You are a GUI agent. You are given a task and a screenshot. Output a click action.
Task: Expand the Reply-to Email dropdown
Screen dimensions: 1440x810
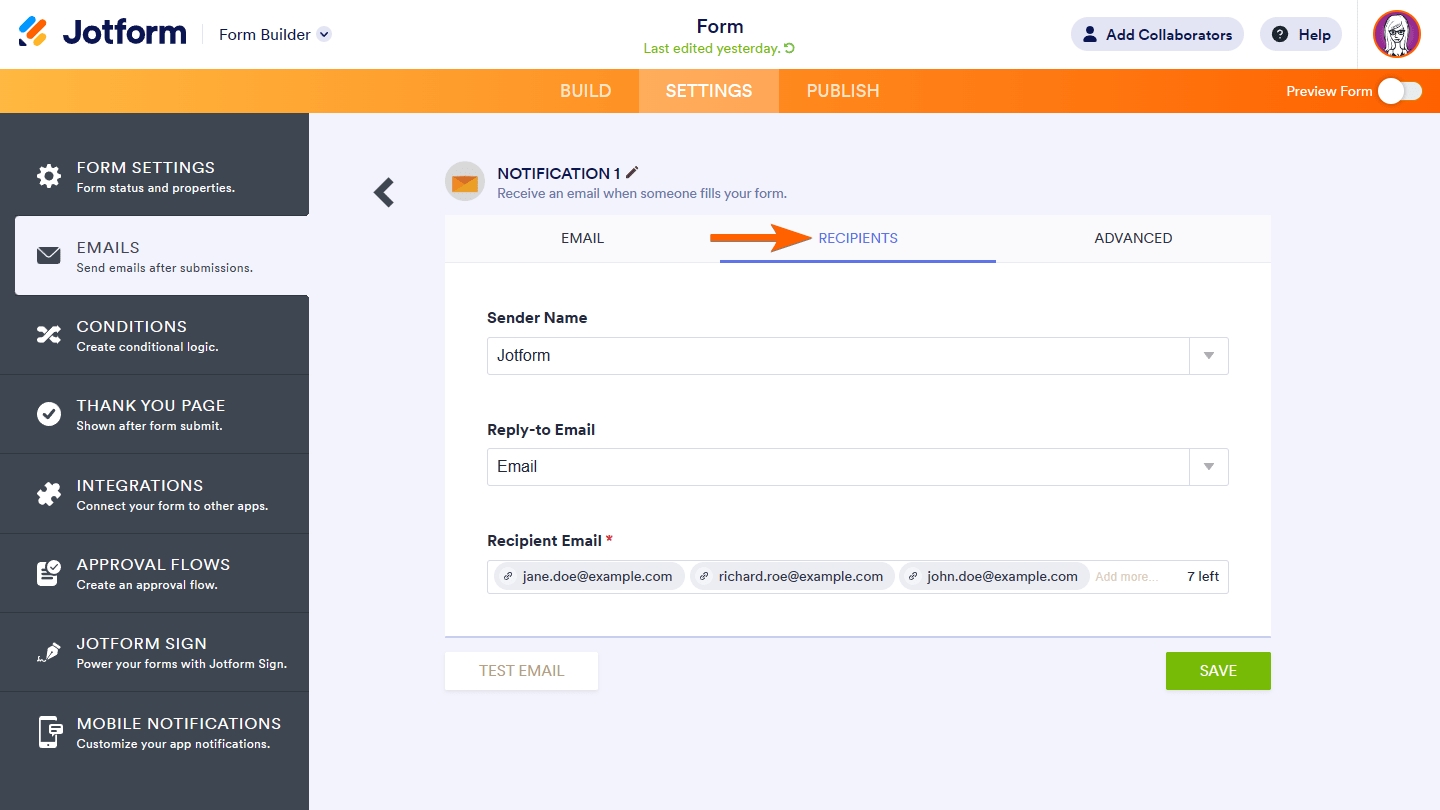(1207, 467)
